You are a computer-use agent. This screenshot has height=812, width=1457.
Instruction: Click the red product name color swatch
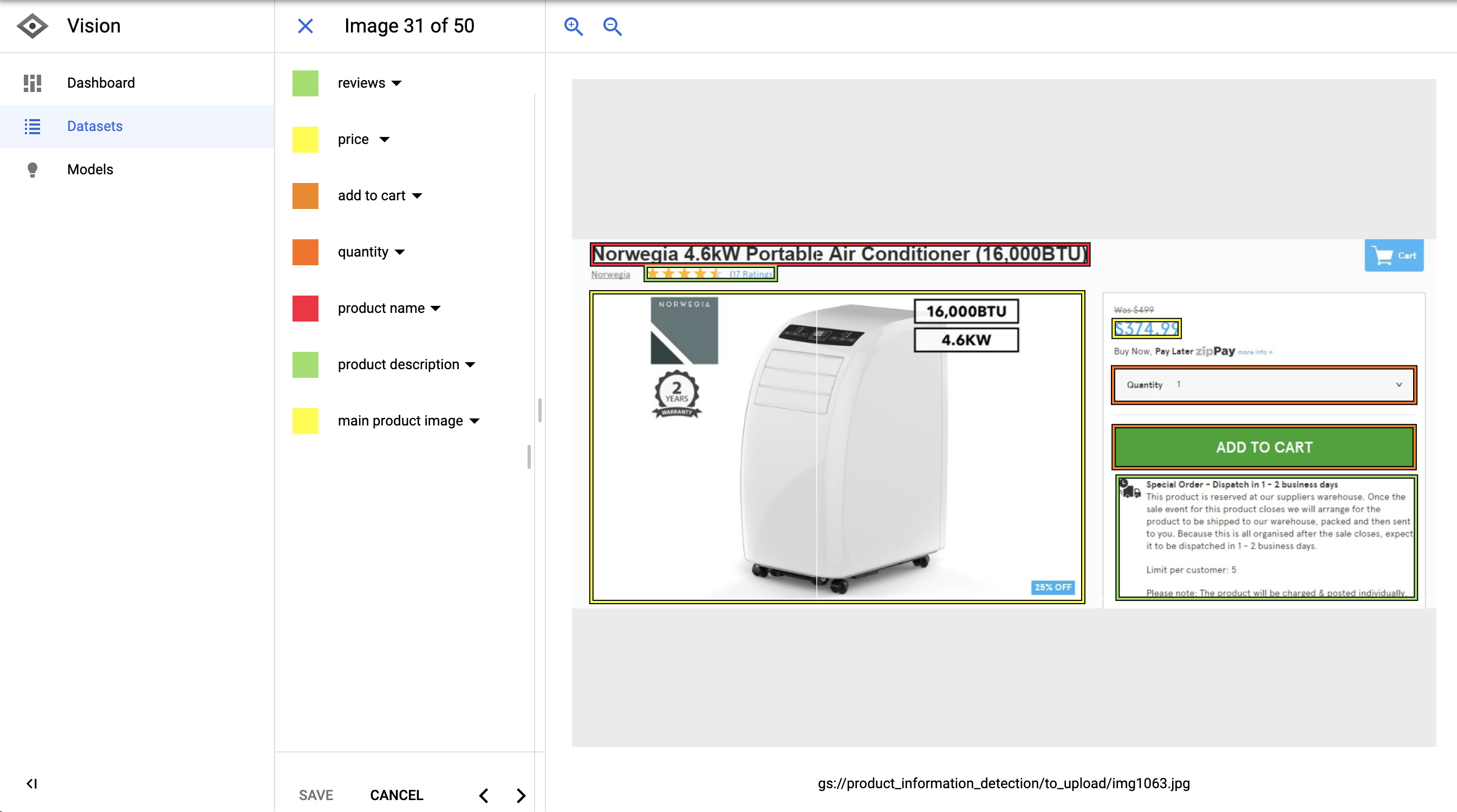305,309
